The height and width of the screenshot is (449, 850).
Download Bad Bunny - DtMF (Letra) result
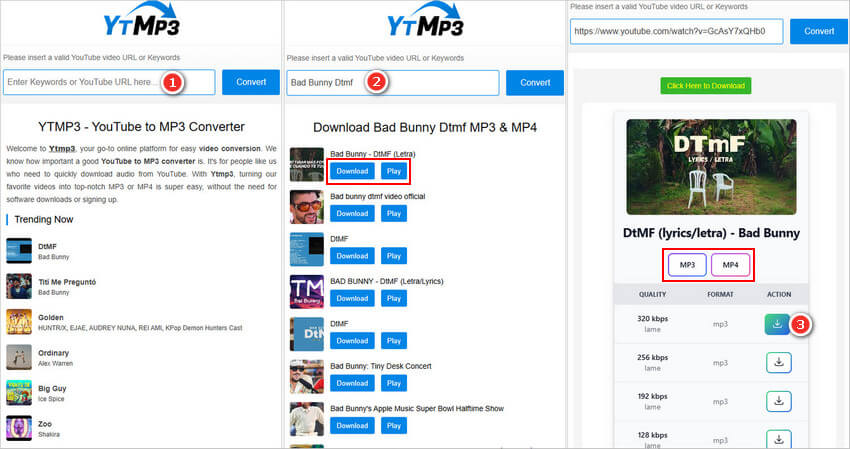point(352,171)
